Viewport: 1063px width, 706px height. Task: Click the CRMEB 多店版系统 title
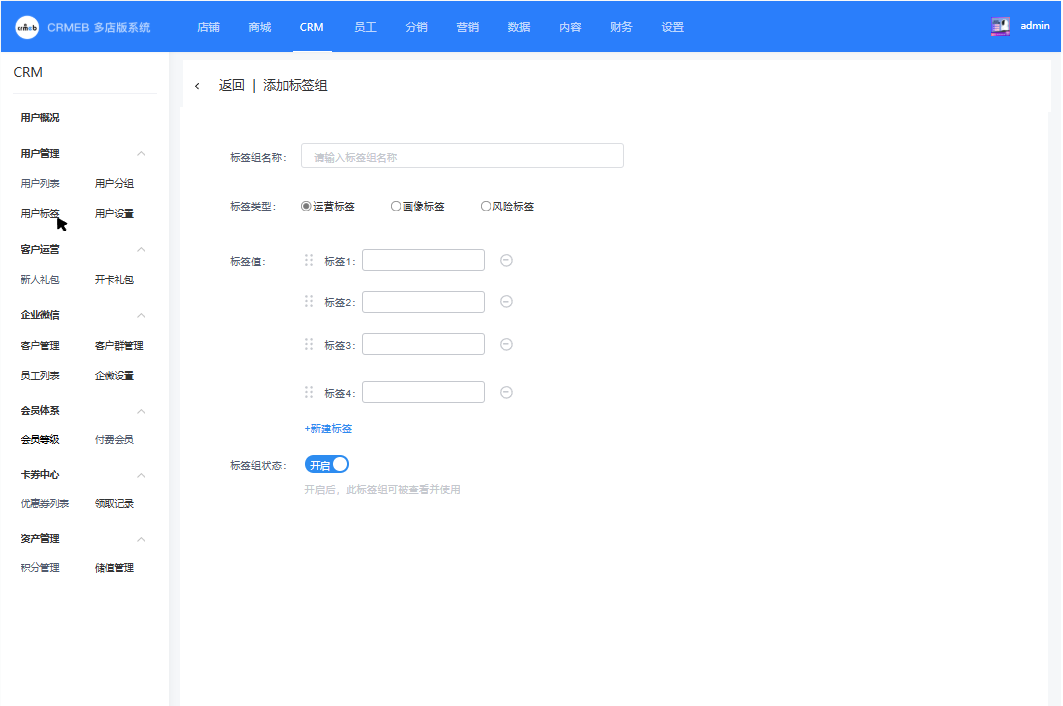pos(99,28)
